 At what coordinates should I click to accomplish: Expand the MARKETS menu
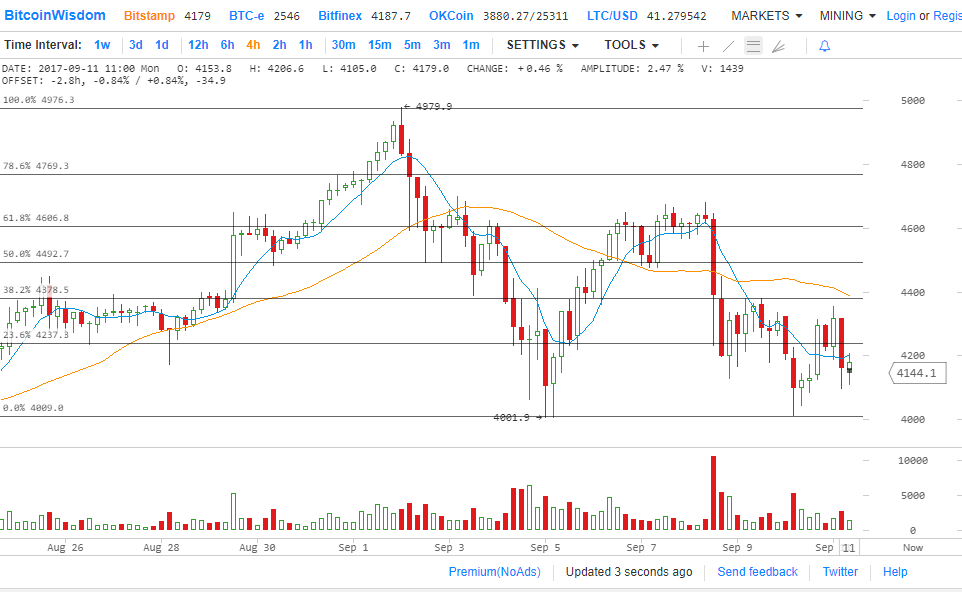(x=766, y=16)
